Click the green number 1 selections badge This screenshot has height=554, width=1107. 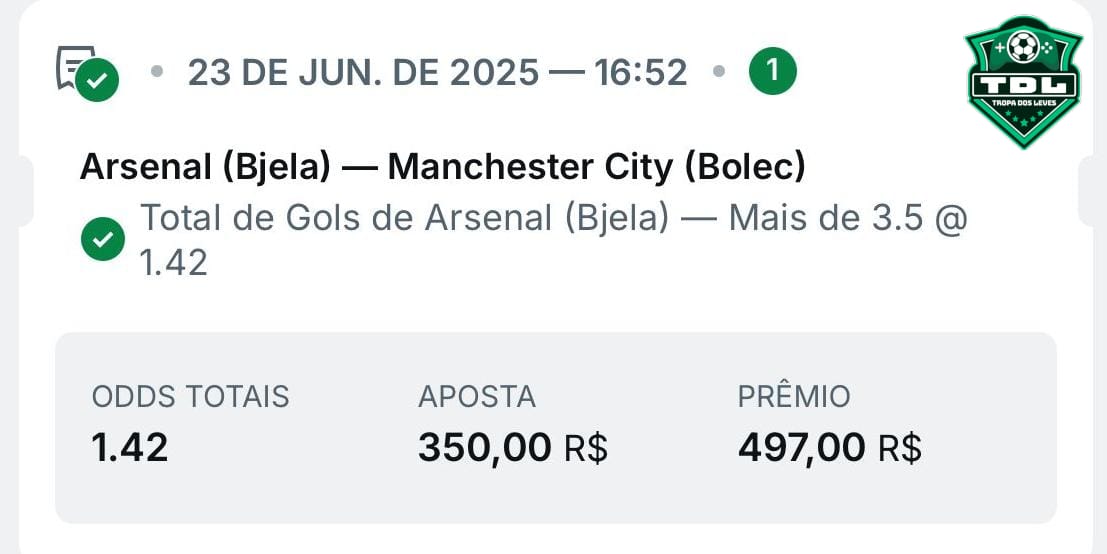[772, 71]
